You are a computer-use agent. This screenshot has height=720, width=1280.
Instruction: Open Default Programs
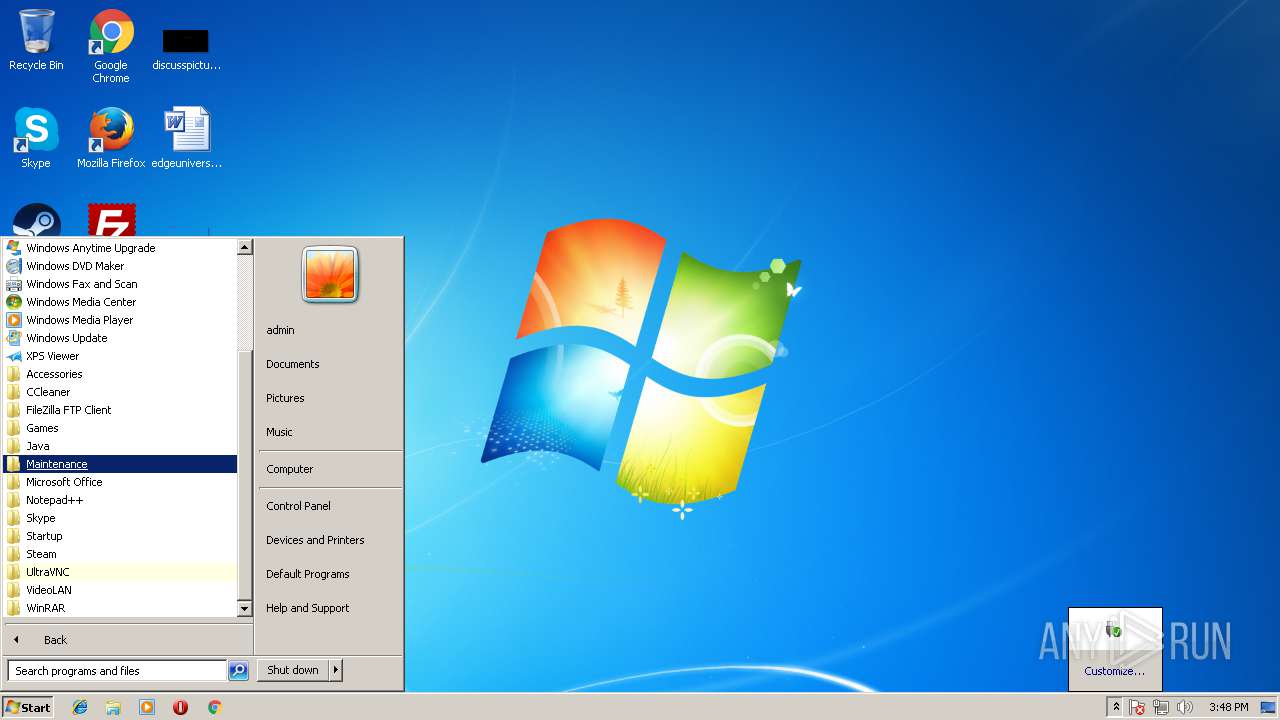[x=330, y=574]
